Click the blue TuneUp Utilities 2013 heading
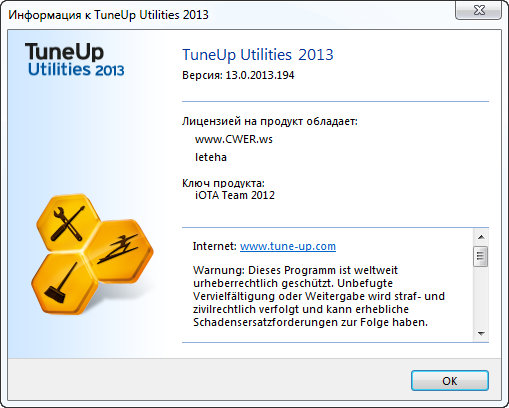This screenshot has height=408, width=509. (x=258, y=55)
